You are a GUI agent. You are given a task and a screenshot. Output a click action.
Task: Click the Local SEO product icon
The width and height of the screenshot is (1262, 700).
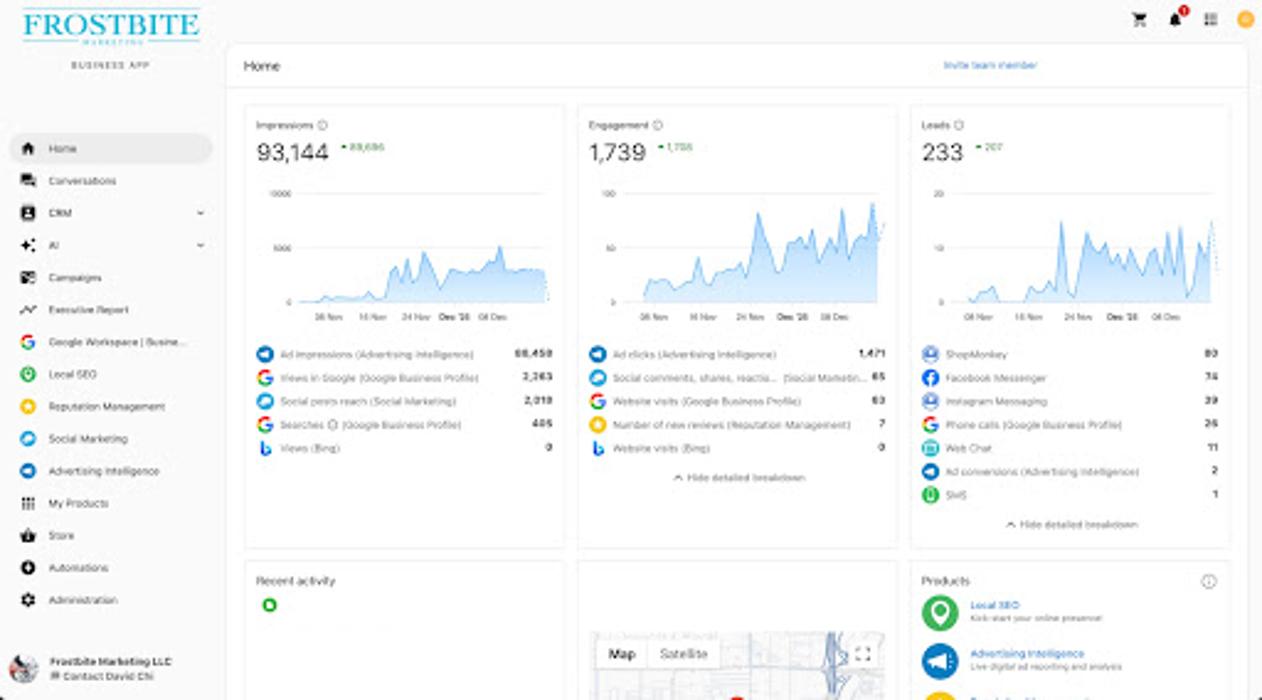pyautogui.click(x=939, y=612)
